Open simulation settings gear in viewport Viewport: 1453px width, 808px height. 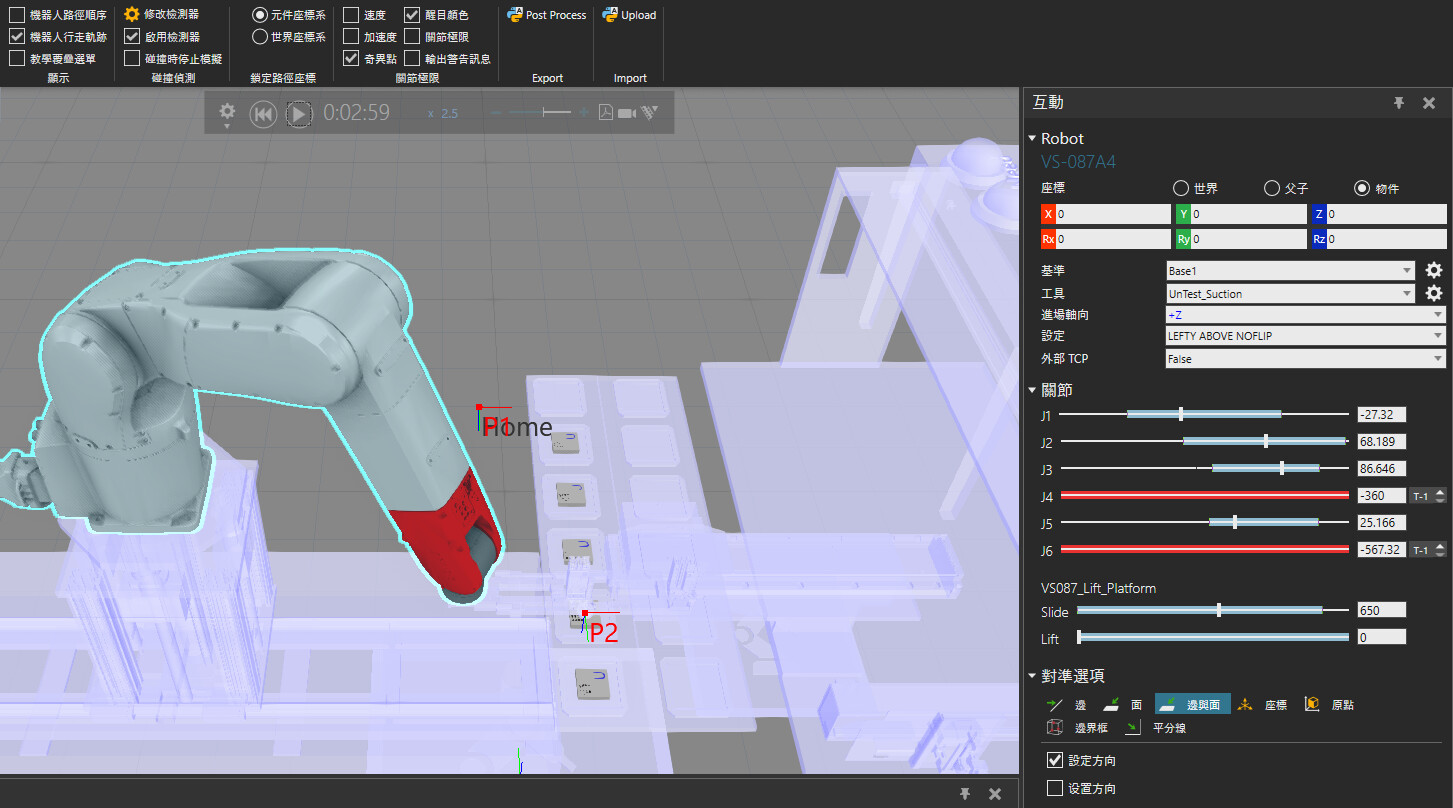227,112
